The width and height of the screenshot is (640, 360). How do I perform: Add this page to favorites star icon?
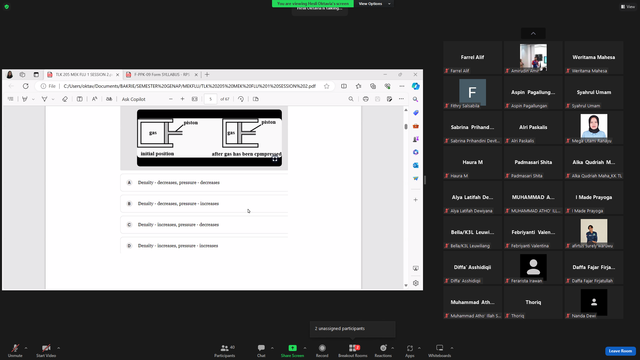tap(327, 86)
